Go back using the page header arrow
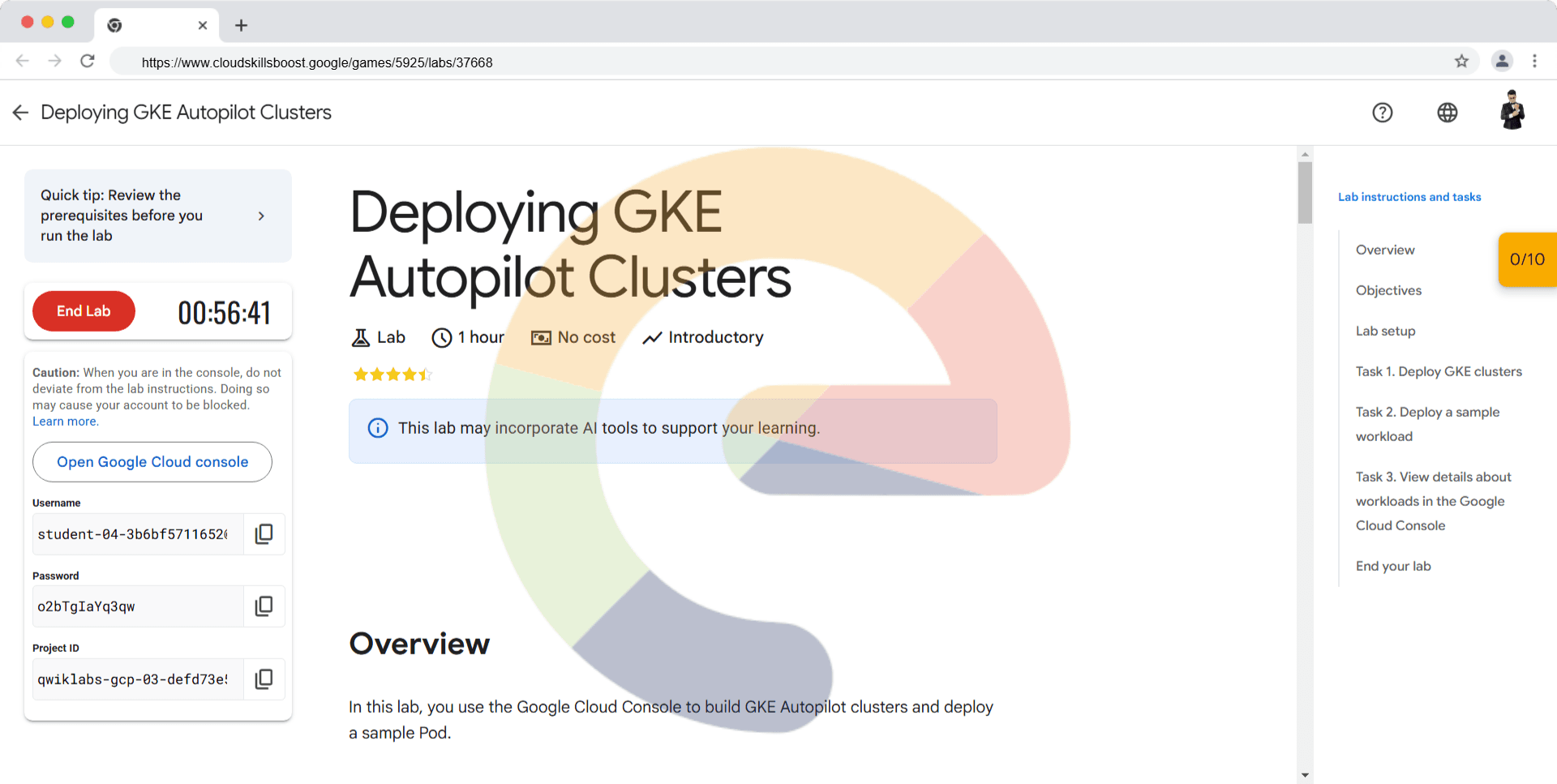The image size is (1557, 784). coord(20,113)
